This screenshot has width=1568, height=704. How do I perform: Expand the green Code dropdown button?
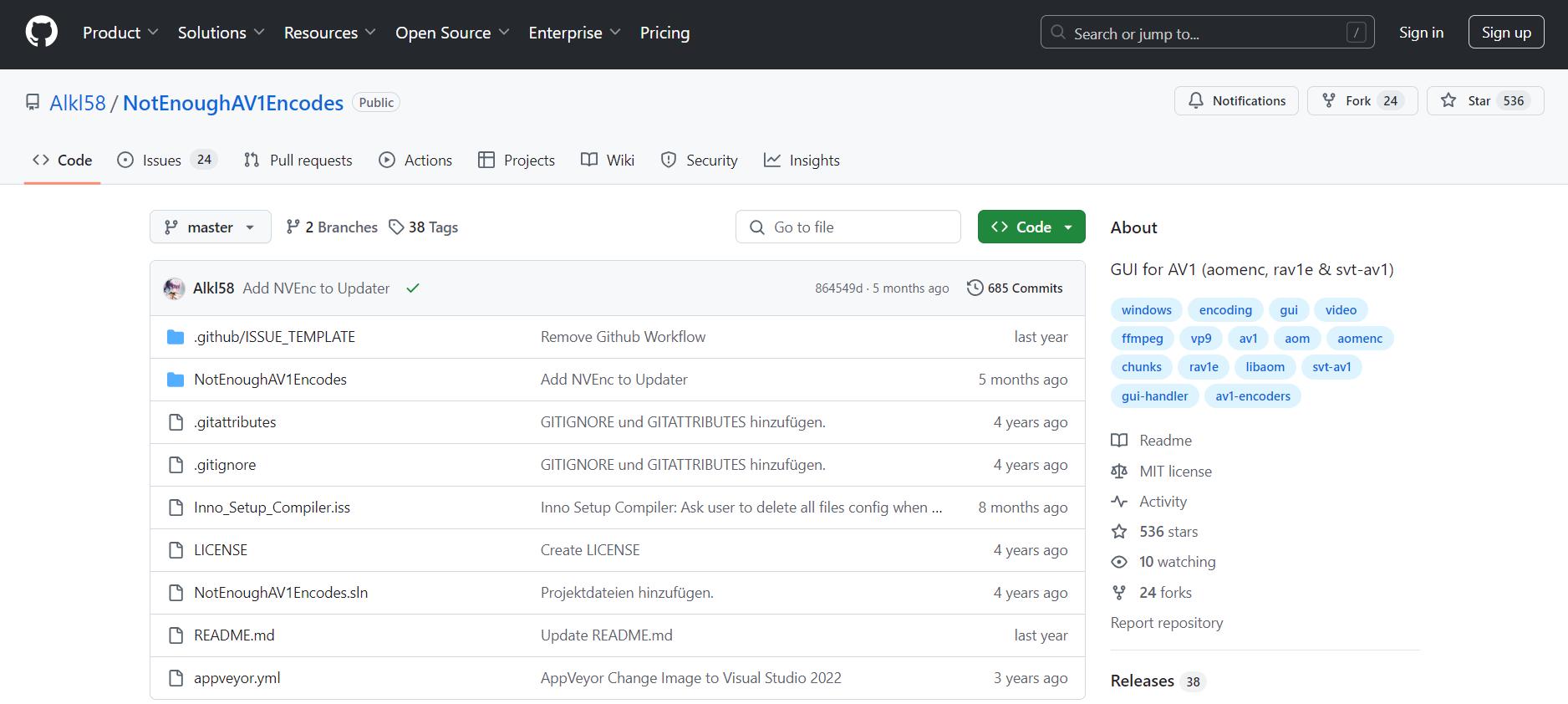(x=1031, y=227)
